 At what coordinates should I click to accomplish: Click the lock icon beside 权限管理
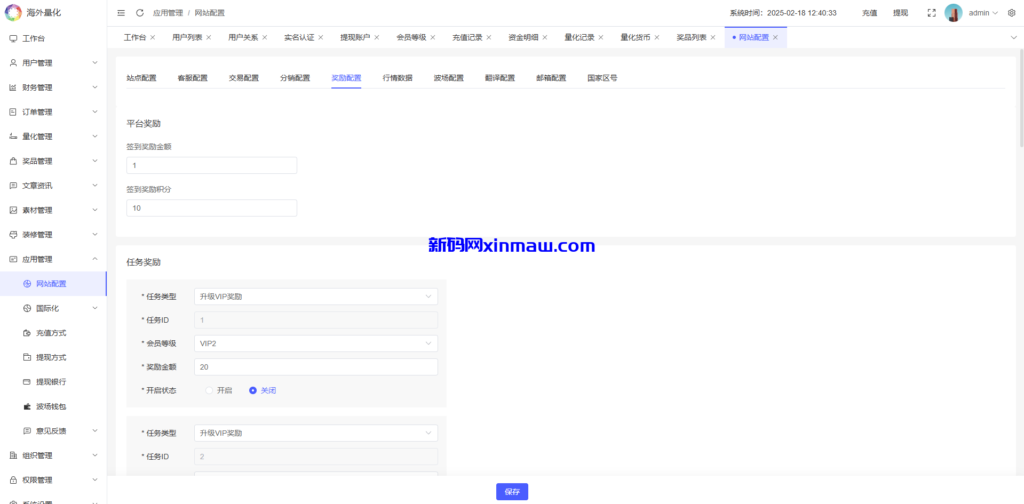(13, 480)
